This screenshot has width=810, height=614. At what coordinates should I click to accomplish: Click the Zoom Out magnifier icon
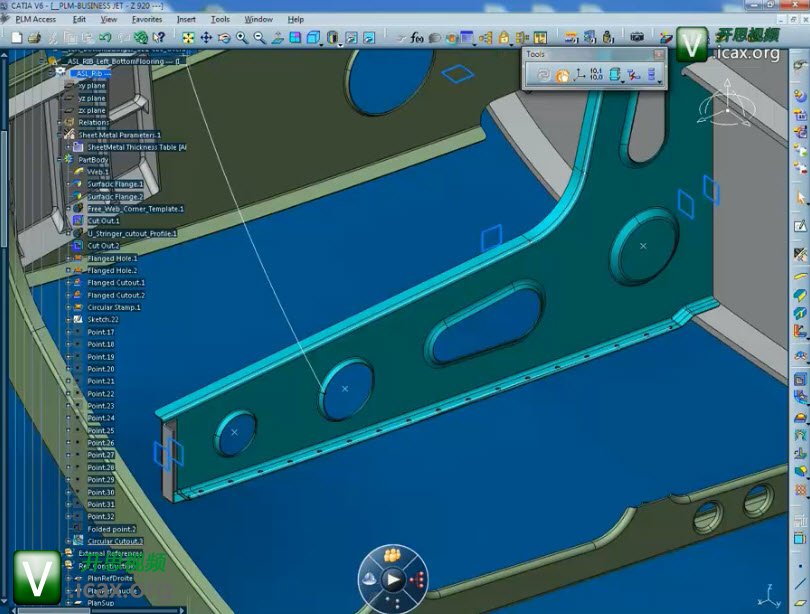click(260, 38)
